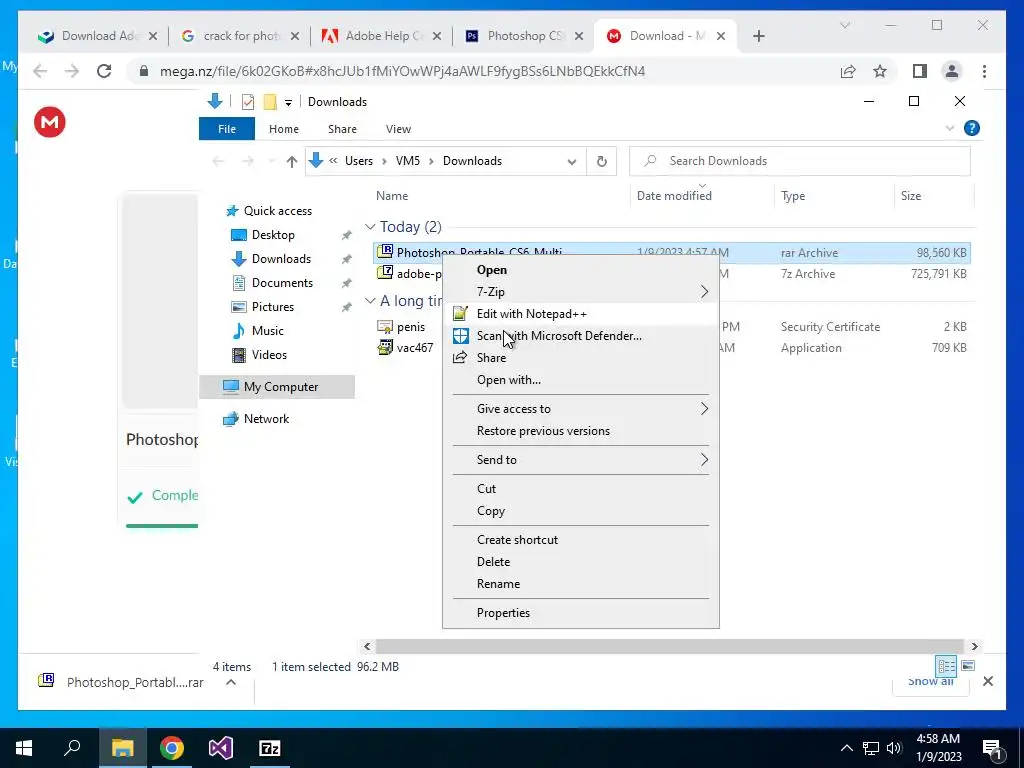Viewport: 1024px width, 768px height.
Task: Open taskbar search magnifier
Action: (x=72, y=748)
